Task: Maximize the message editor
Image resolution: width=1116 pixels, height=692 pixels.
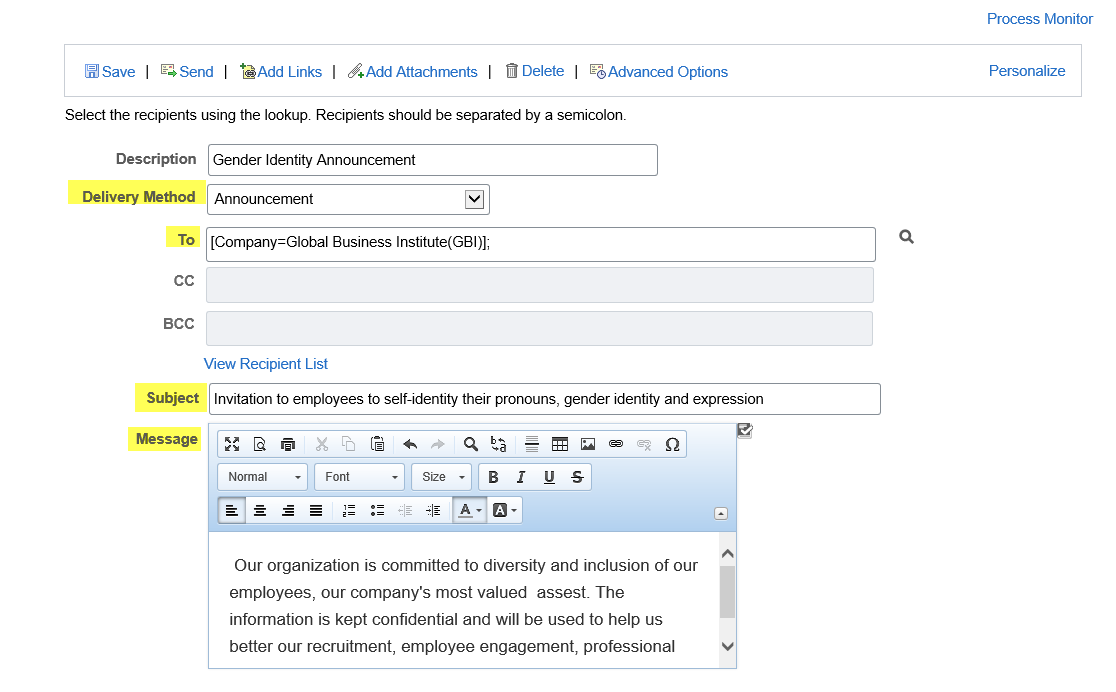Action: 232,445
